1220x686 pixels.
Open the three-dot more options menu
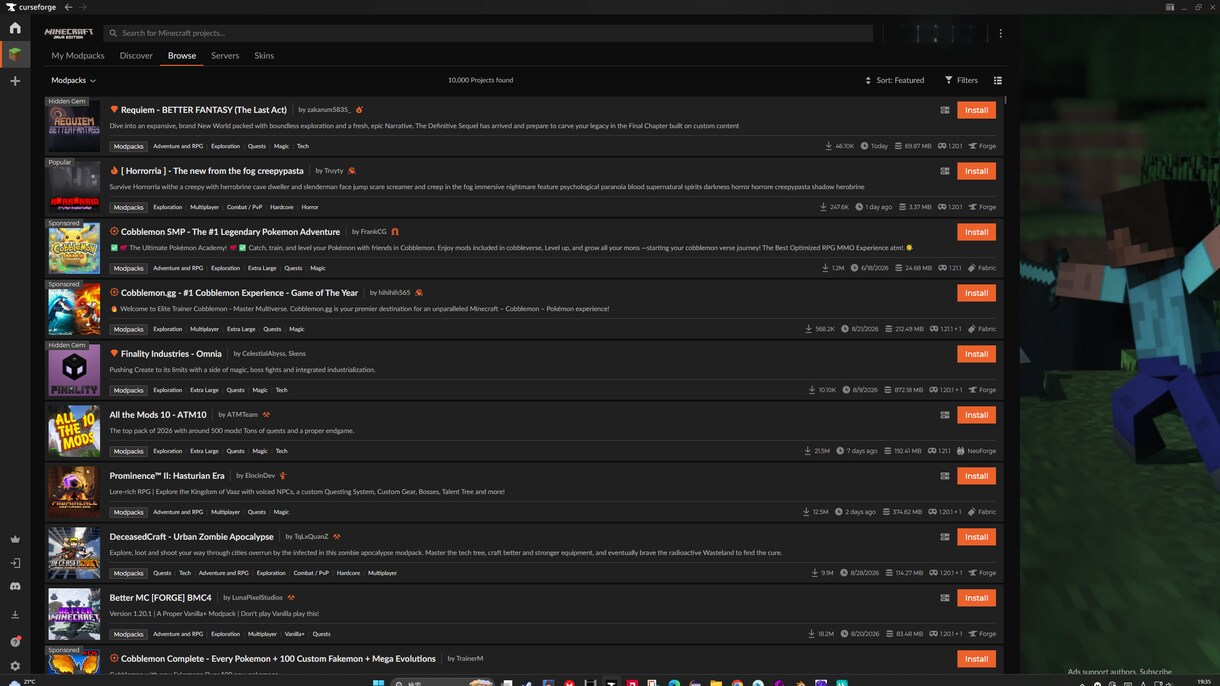coord(1000,33)
